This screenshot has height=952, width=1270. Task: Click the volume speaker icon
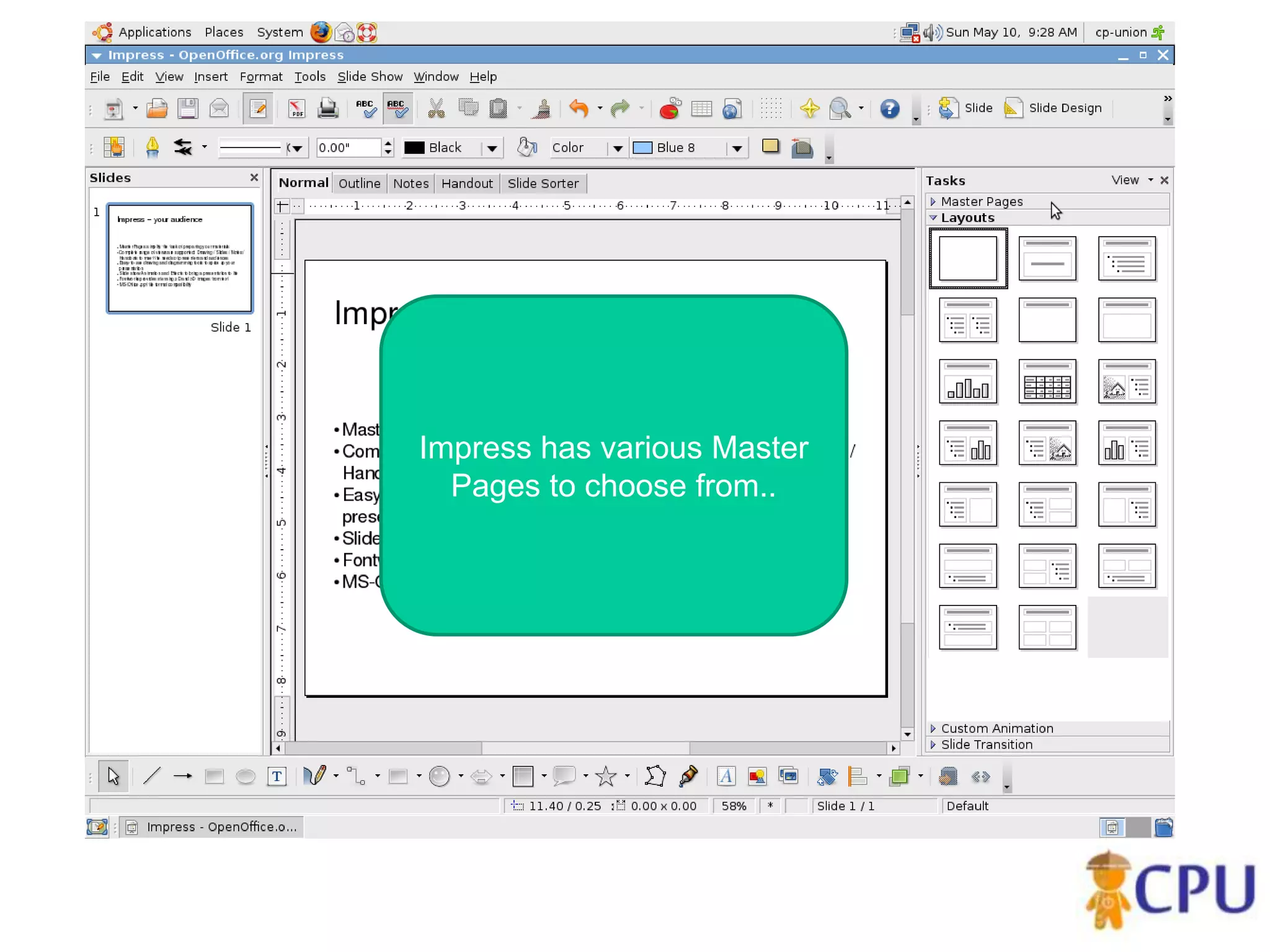(933, 32)
